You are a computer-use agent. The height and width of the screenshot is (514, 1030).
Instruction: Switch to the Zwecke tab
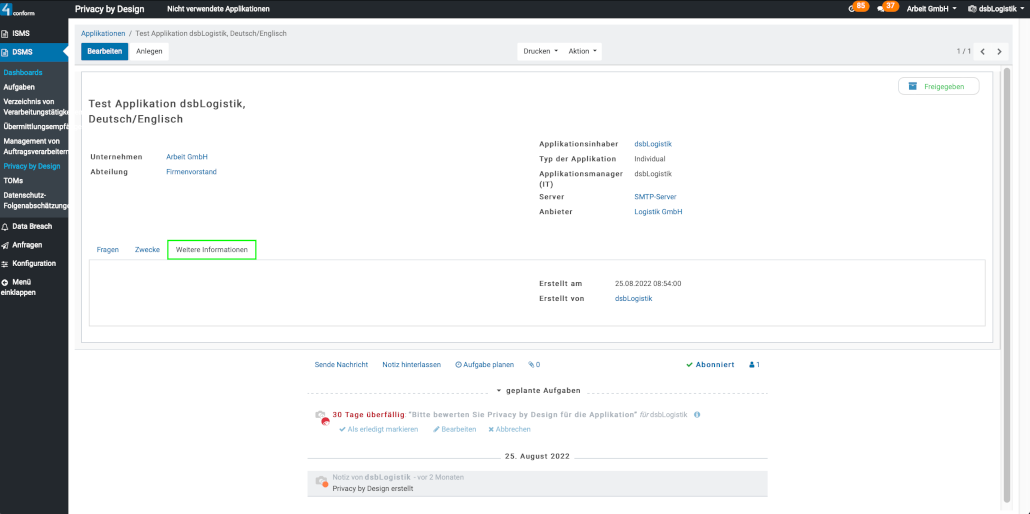(147, 249)
